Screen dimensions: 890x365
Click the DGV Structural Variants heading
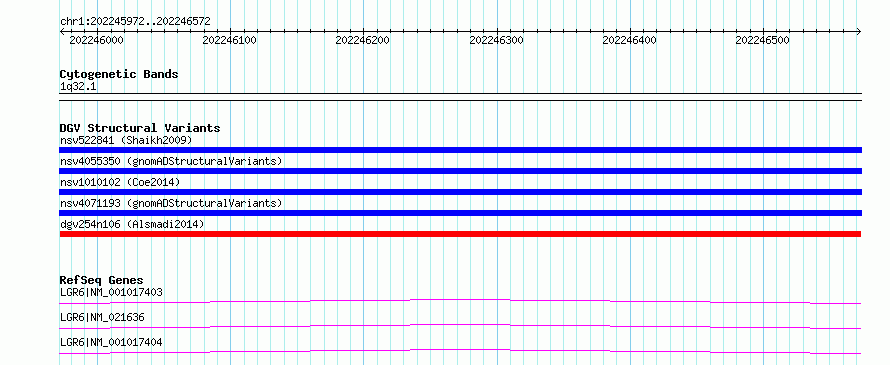point(140,128)
